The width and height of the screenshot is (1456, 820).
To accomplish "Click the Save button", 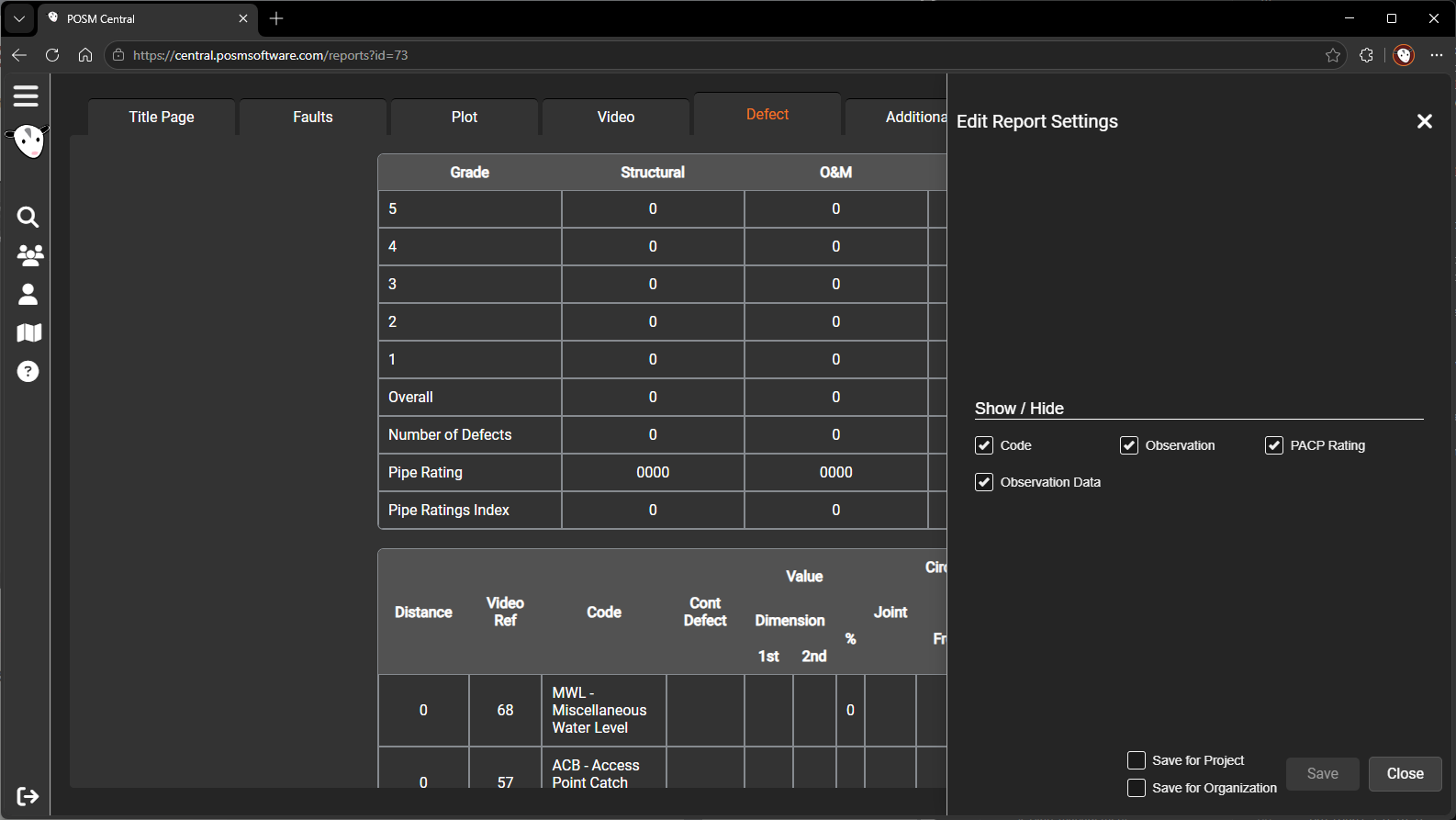I will [1323, 774].
